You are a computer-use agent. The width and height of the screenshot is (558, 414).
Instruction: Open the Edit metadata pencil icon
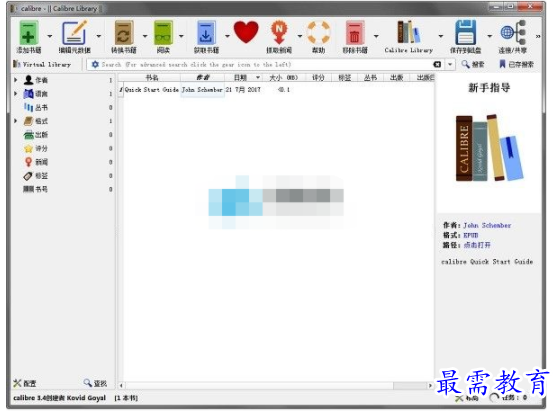pos(74,33)
